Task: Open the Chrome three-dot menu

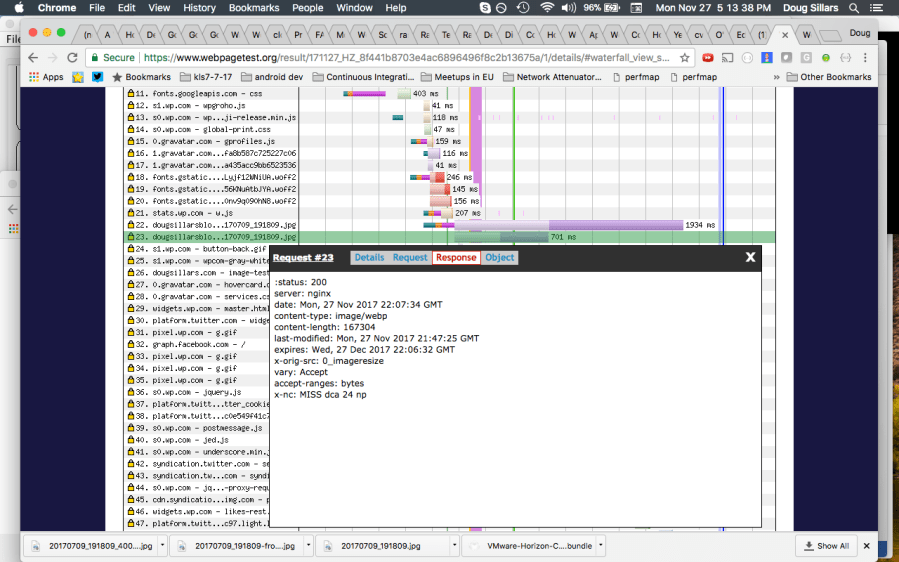Action: tap(863, 58)
